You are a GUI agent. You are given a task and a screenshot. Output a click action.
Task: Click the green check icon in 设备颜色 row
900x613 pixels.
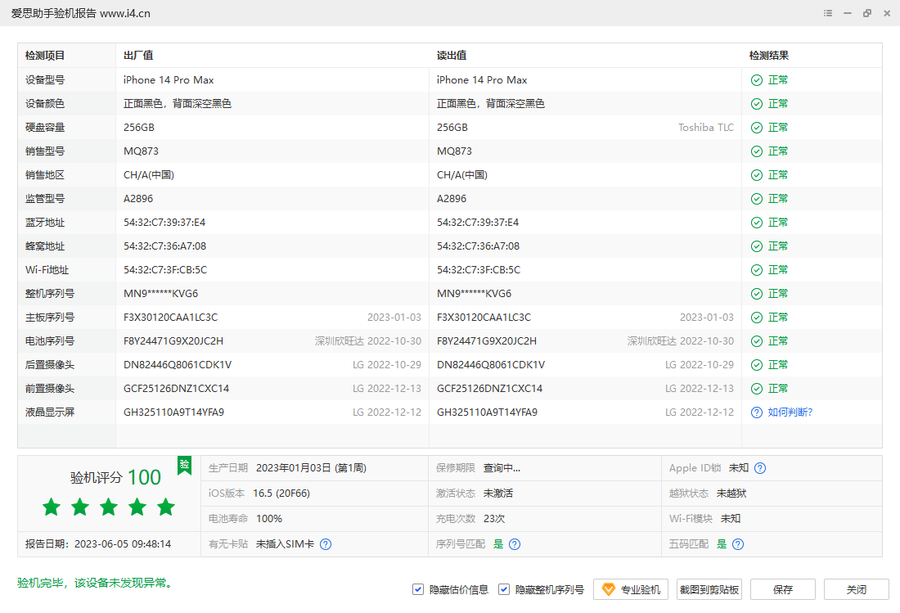pos(757,104)
